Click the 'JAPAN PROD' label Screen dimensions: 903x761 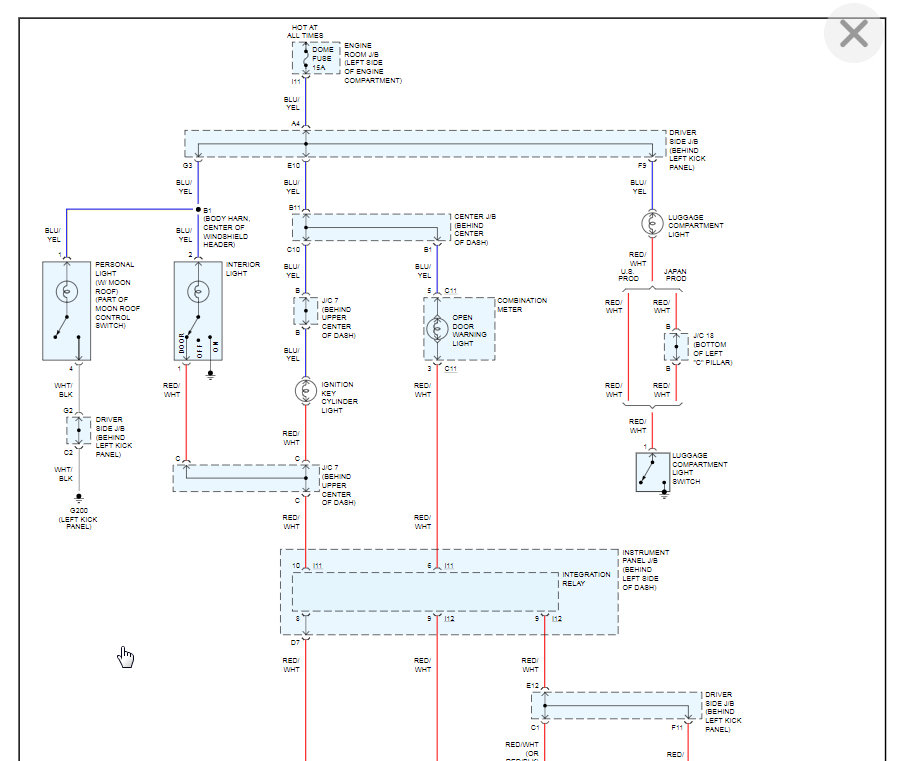[x=676, y=275]
